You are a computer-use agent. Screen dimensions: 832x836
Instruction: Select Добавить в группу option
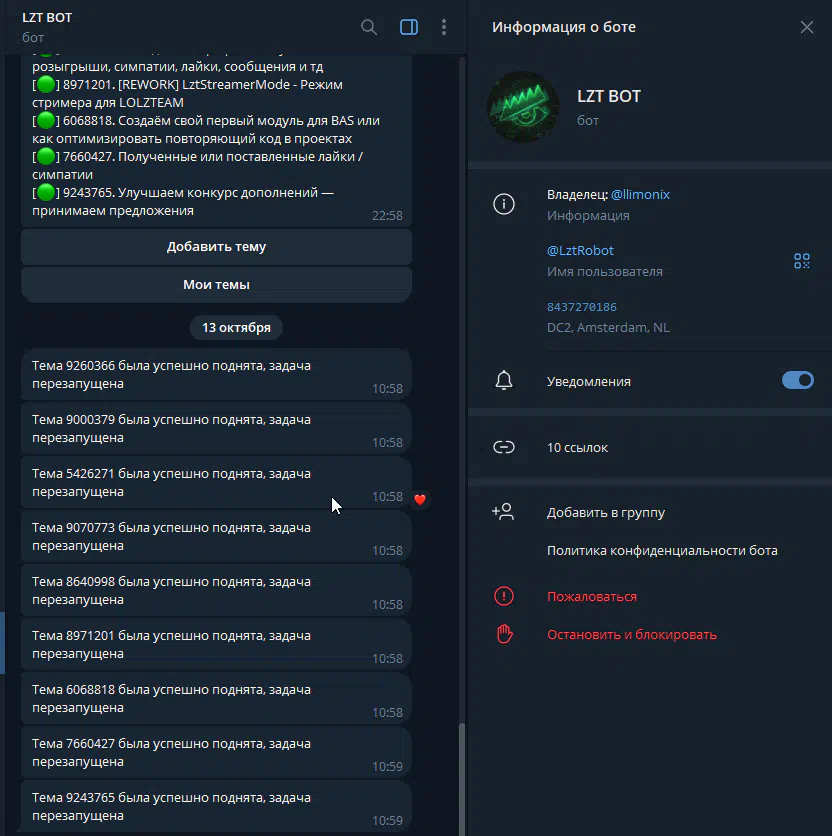pyautogui.click(x=605, y=513)
